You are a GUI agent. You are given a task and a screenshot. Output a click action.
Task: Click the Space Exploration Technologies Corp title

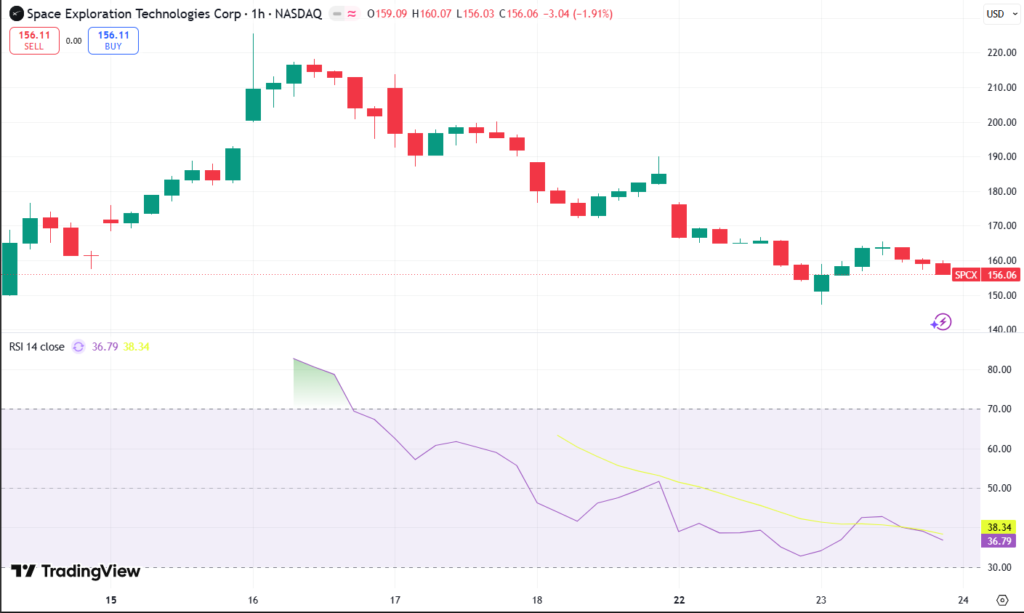point(134,14)
